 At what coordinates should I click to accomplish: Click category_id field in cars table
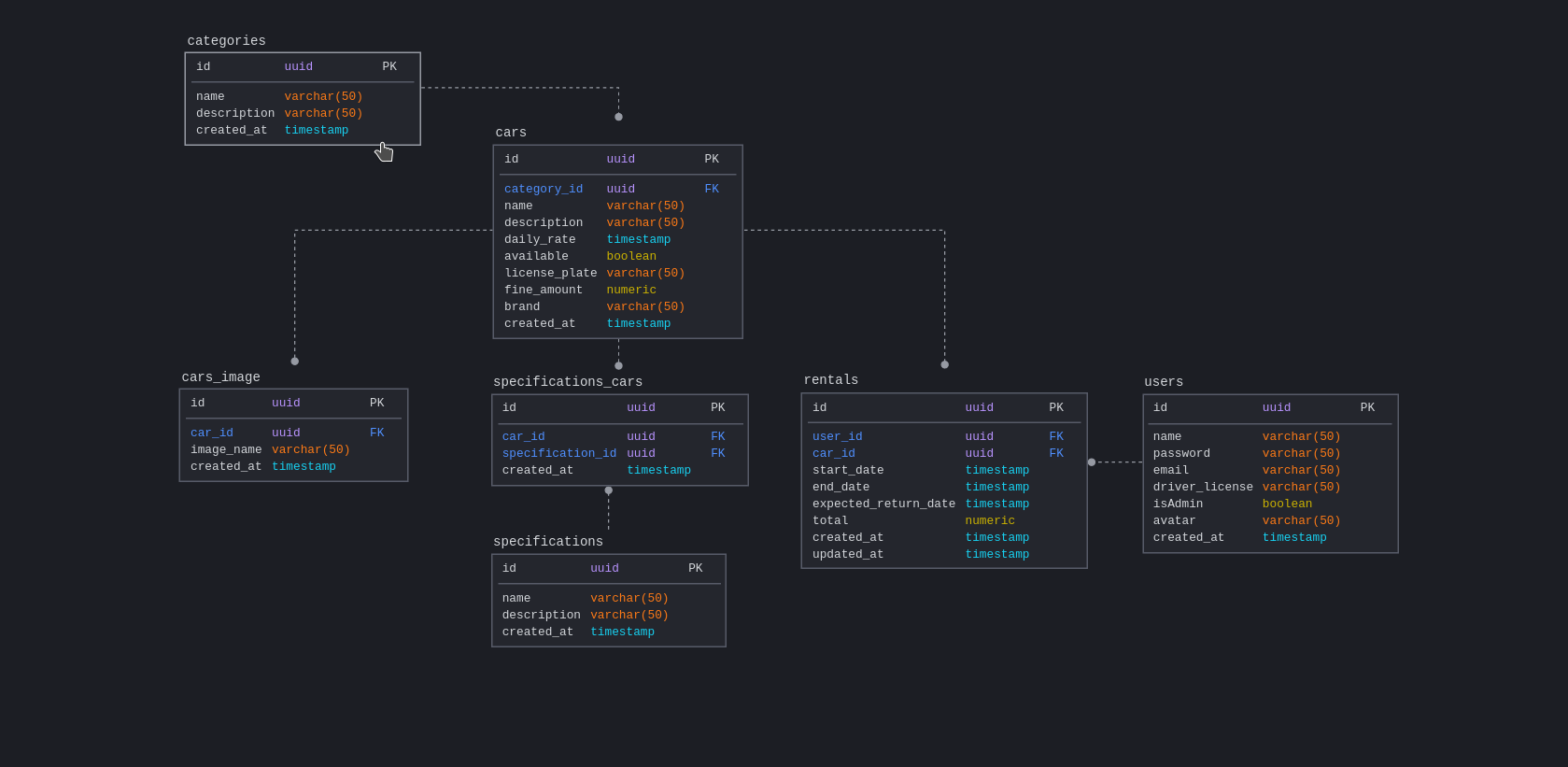(544, 189)
